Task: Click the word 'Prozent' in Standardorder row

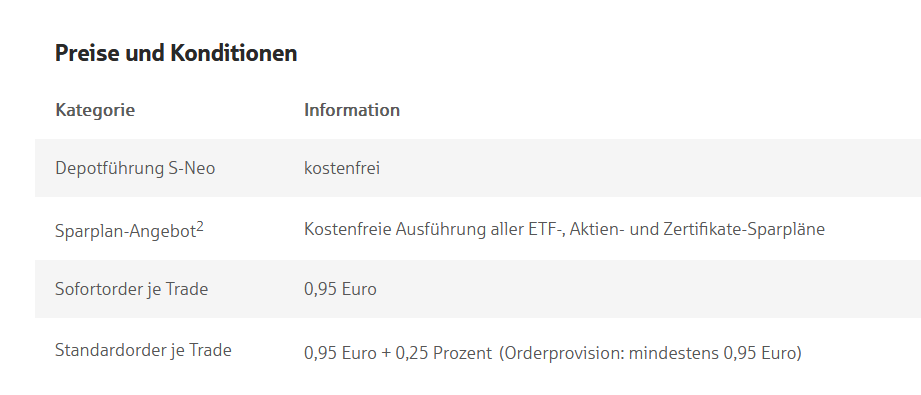Action: coord(462,353)
